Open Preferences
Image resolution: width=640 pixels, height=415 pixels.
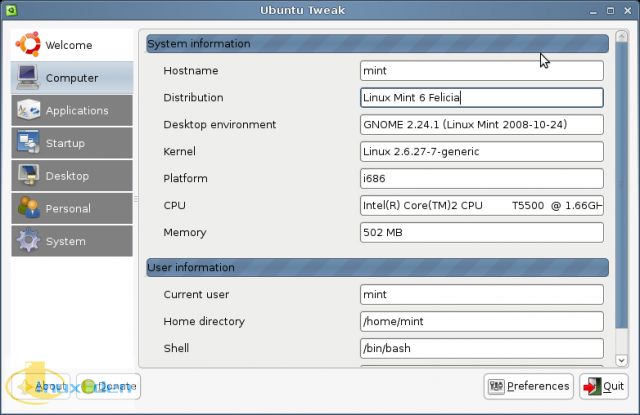pos(529,386)
